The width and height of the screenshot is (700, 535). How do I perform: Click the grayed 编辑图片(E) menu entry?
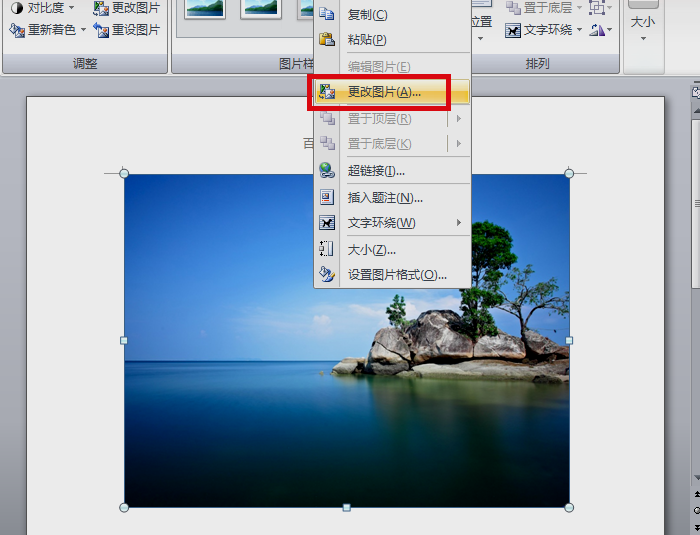392,67
